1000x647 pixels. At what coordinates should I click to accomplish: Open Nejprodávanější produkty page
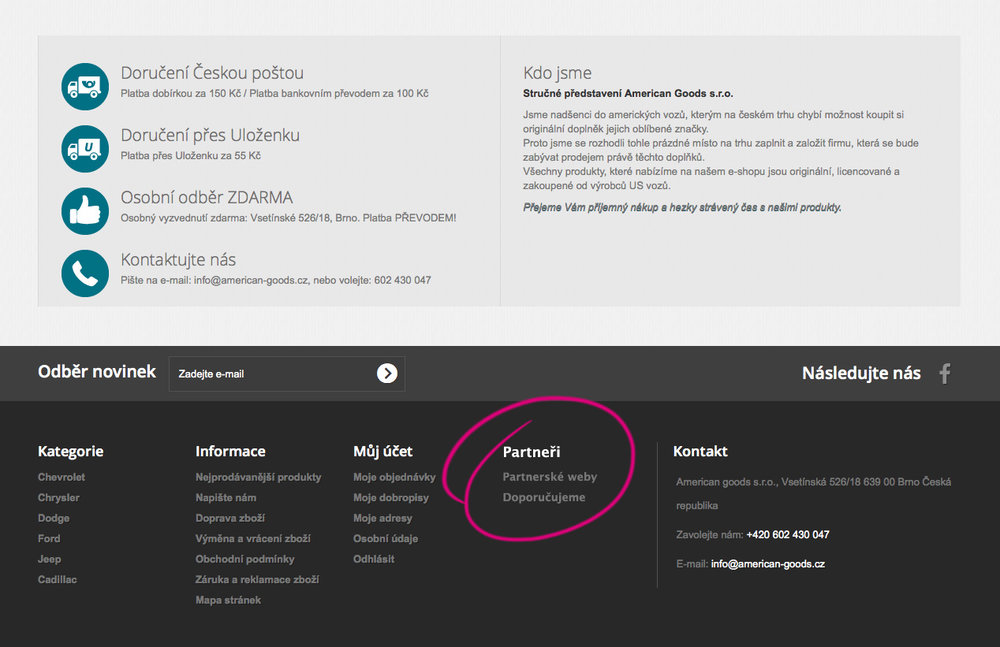click(x=260, y=477)
